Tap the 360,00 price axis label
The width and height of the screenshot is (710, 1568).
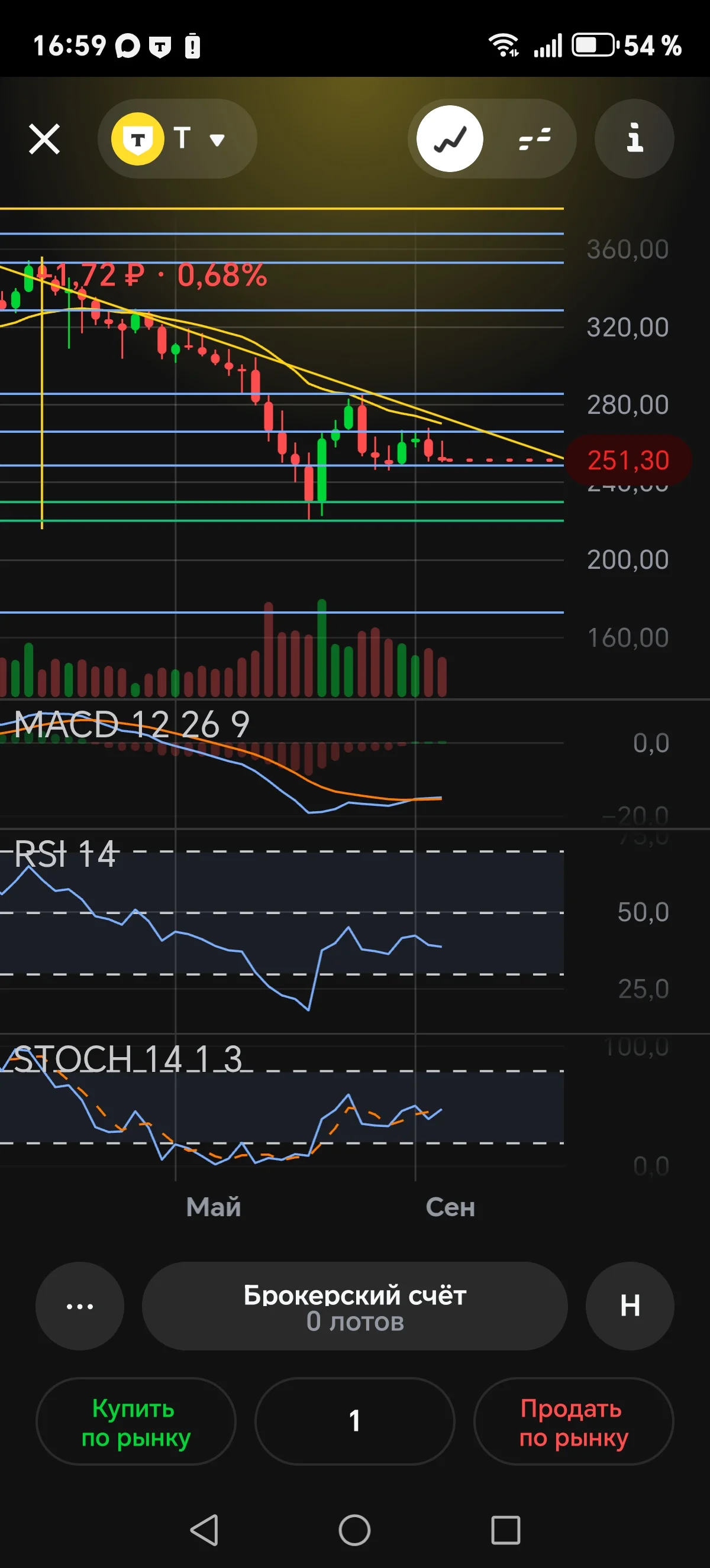(x=628, y=250)
